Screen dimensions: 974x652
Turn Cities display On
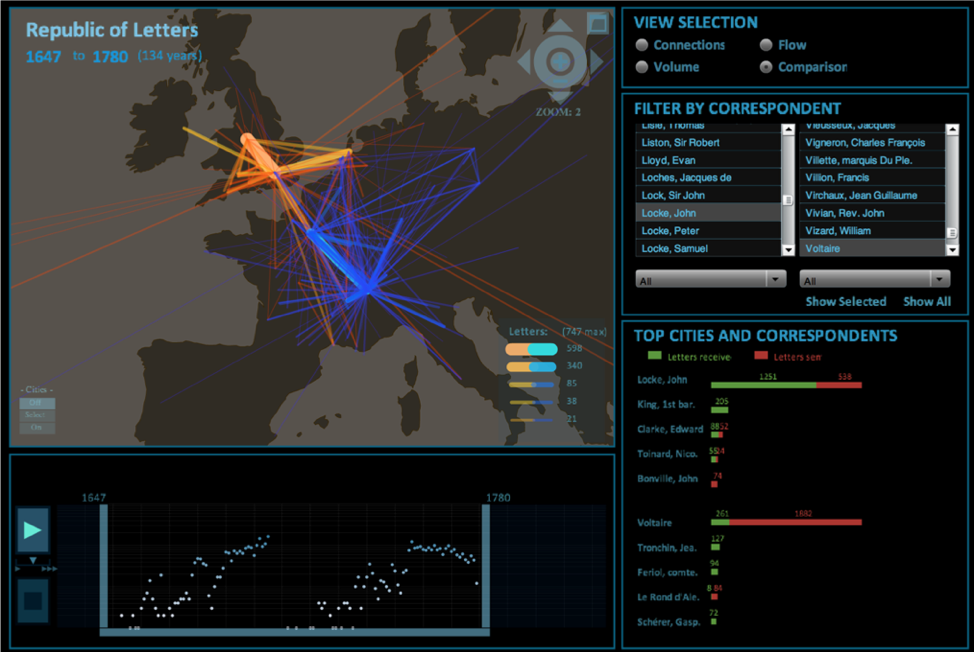coord(38,427)
